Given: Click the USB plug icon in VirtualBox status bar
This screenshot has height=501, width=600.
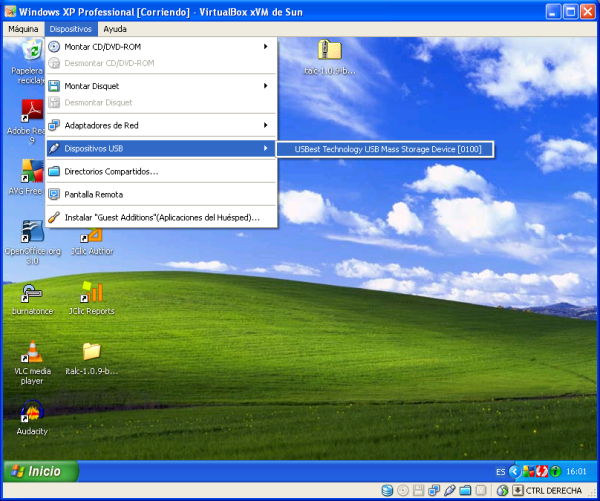Looking at the screenshot, I should (x=450, y=491).
